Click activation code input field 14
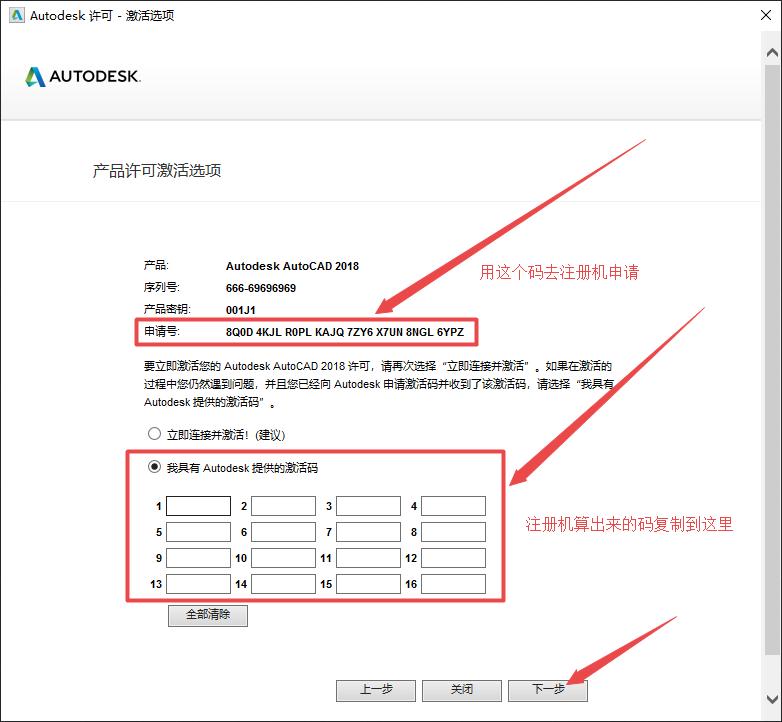 (283, 584)
